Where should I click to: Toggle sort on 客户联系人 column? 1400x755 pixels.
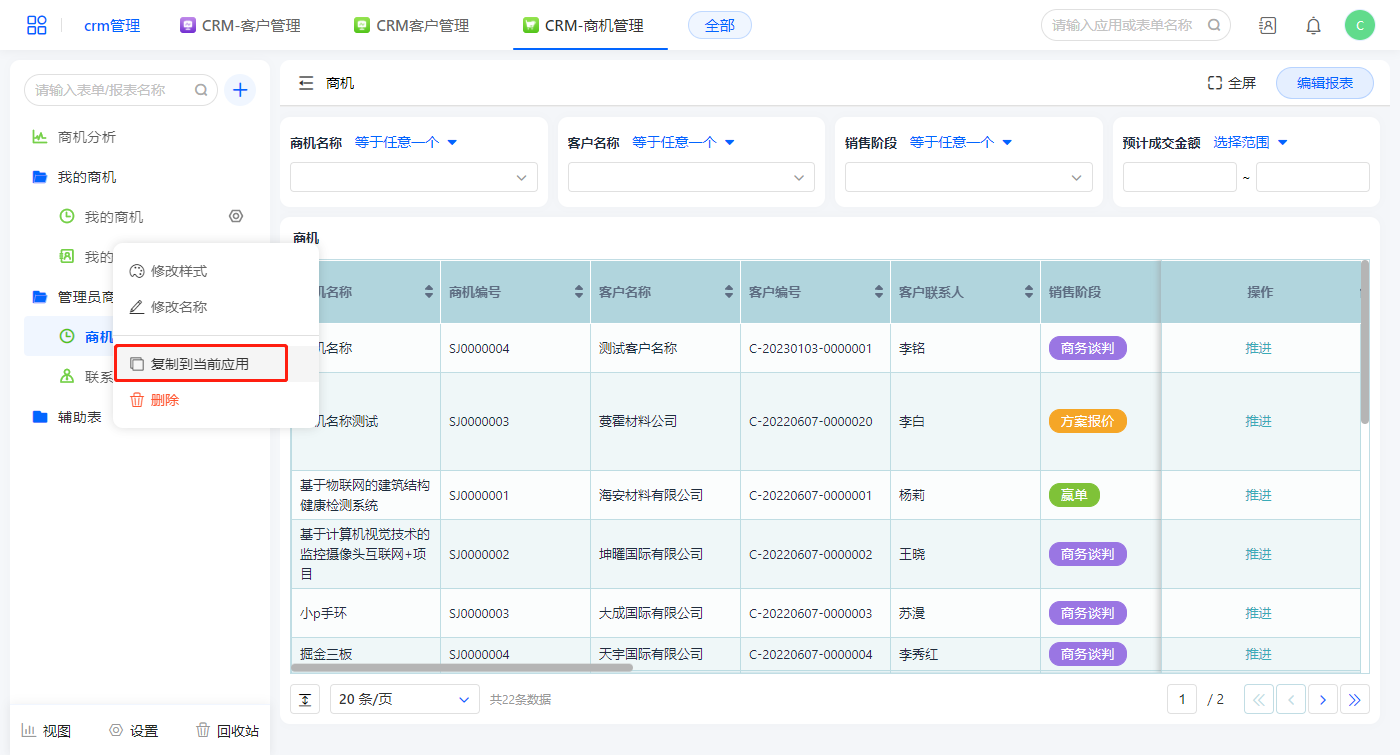pos(1029,292)
